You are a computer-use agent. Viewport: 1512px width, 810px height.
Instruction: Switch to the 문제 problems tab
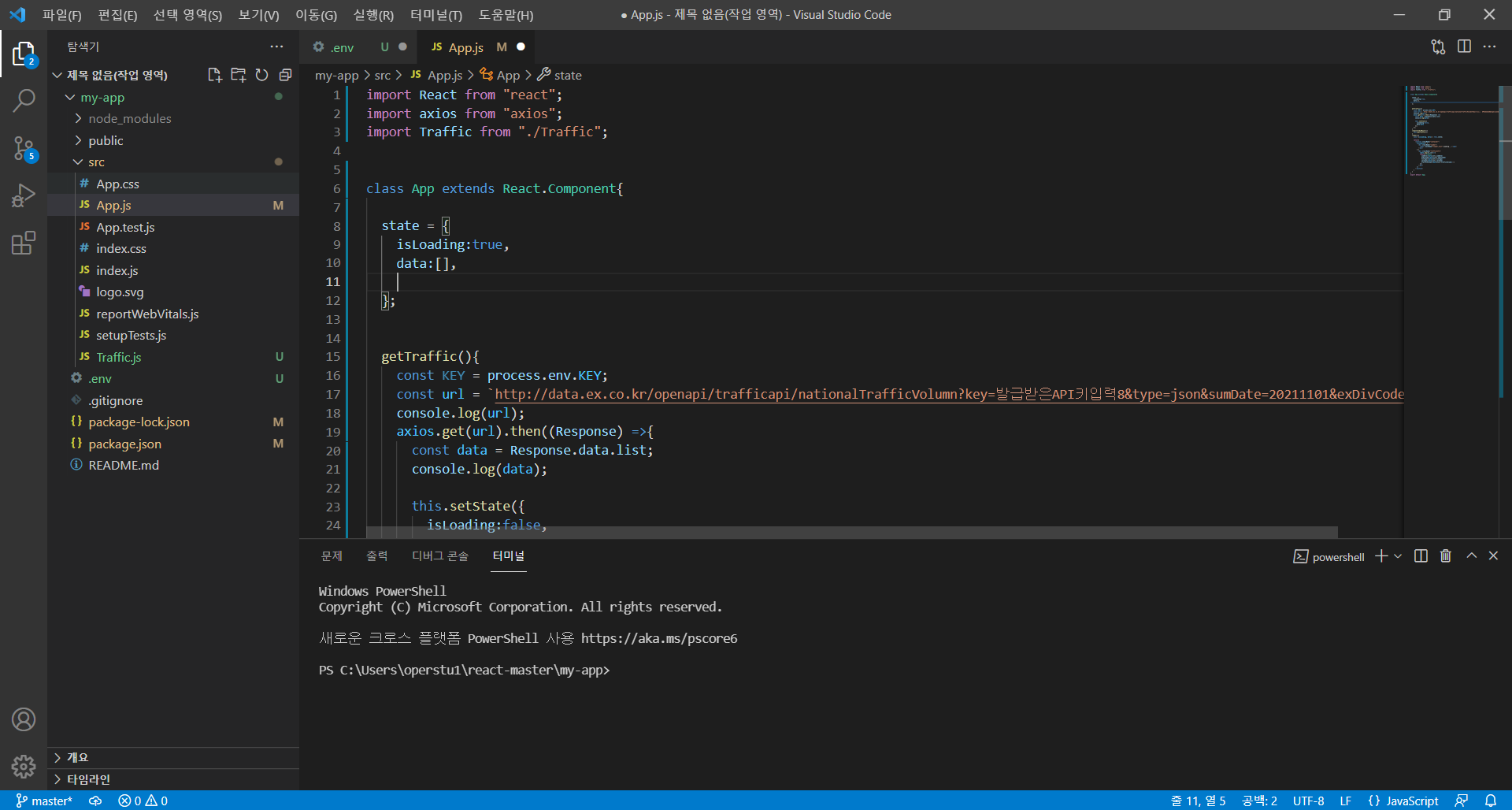coord(332,556)
